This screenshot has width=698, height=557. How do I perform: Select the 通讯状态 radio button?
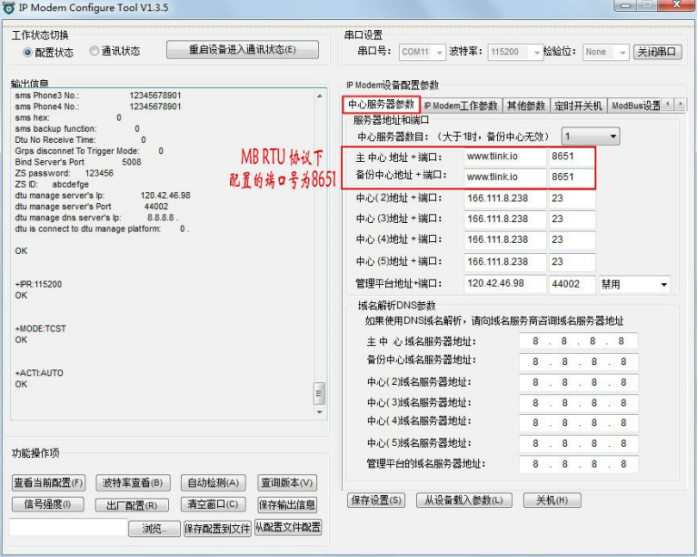95,51
